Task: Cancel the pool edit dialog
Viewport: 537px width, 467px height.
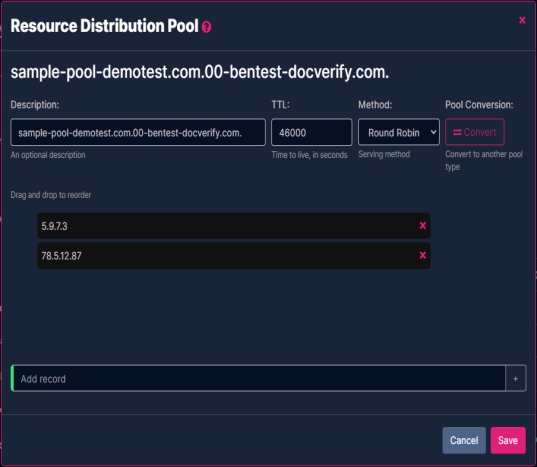Action: coord(464,440)
